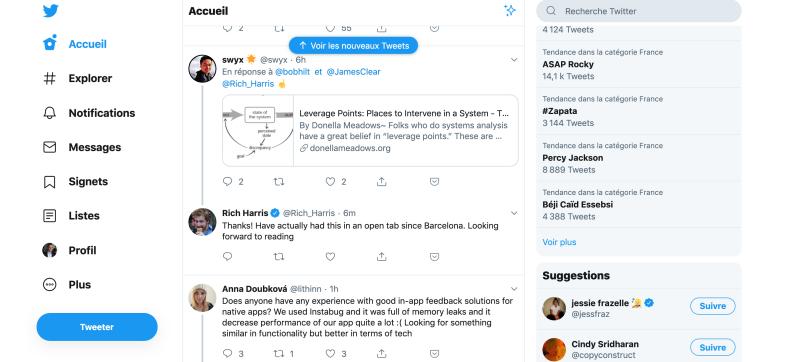Screen dimensions: 800x362
Task: Open the chevron menu on Rich Harris's tweet
Action: tap(514, 213)
